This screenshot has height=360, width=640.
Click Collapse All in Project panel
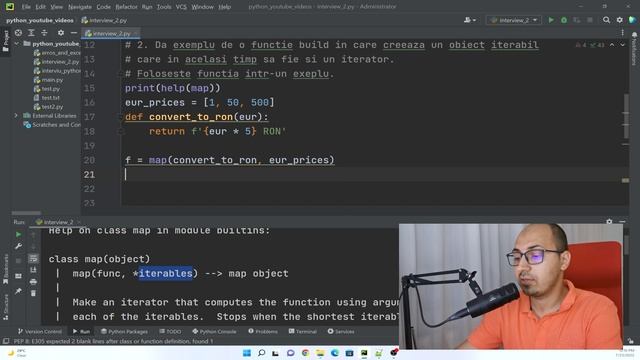44,33
